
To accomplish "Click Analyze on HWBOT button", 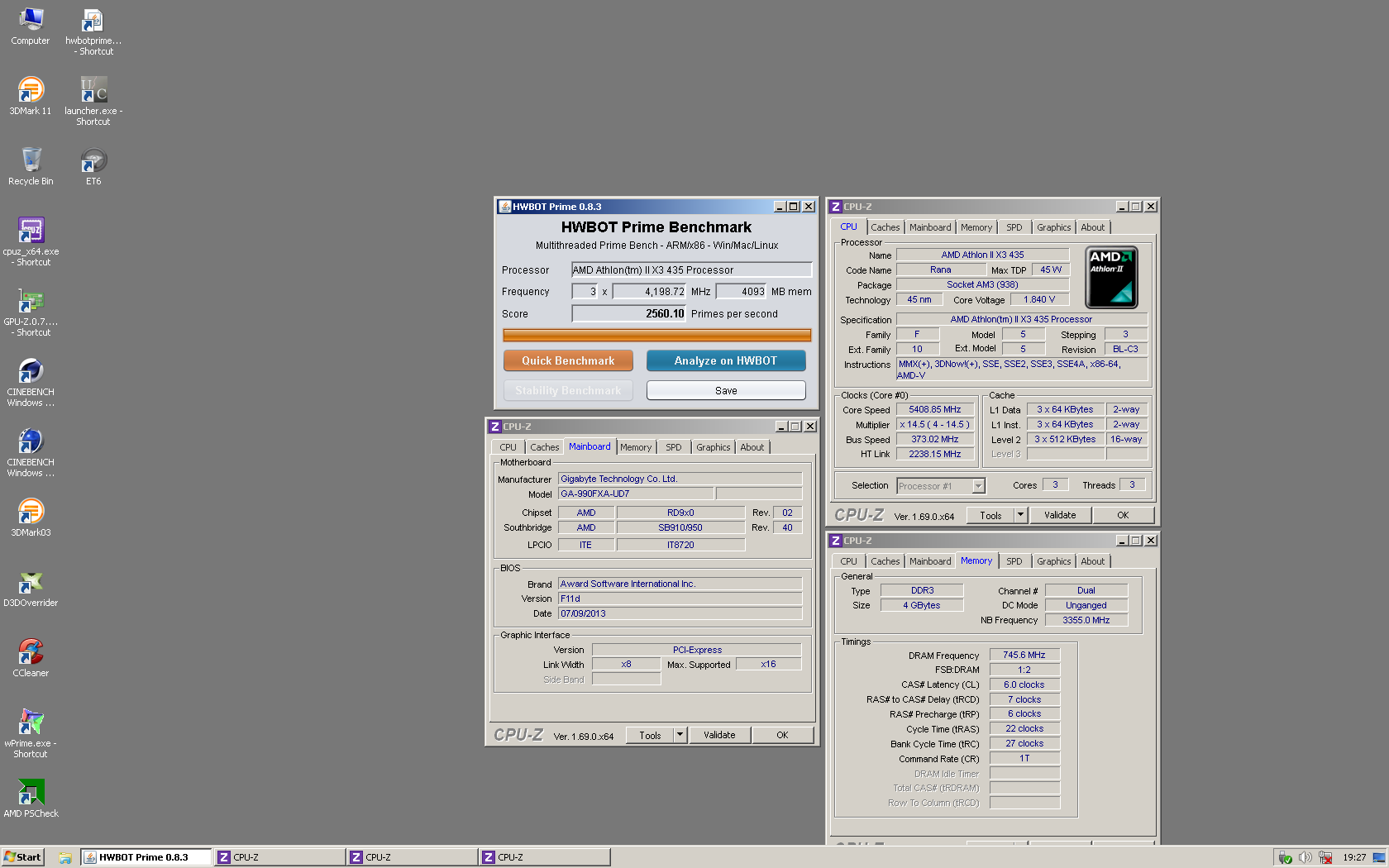I will coord(726,360).
